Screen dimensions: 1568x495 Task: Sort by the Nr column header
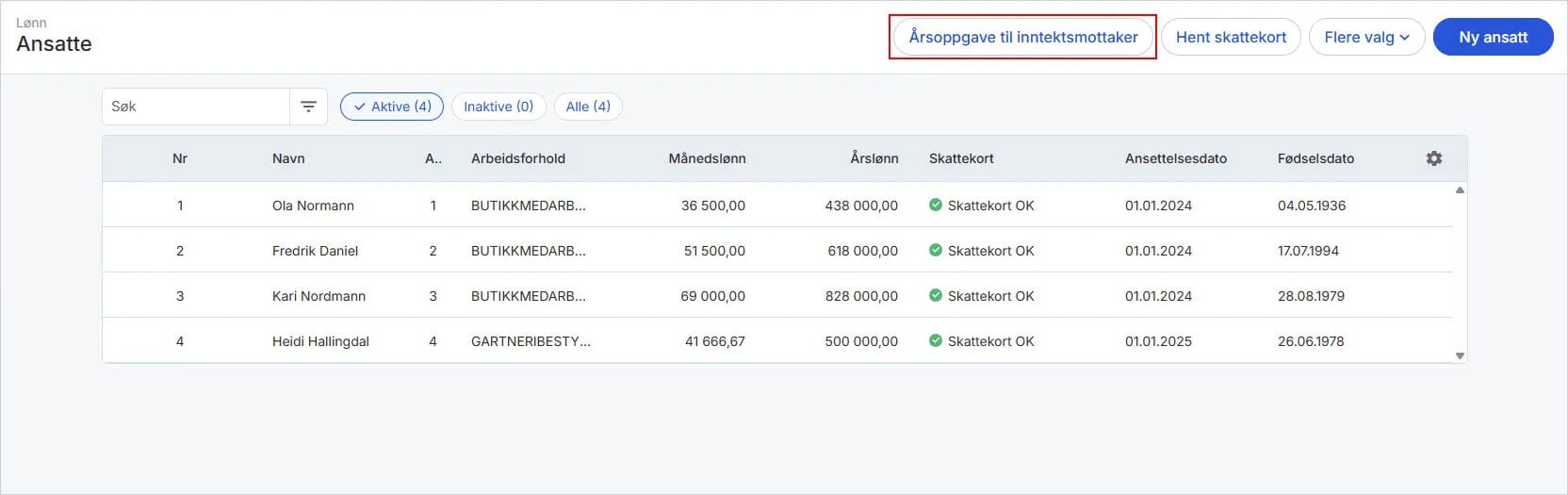tap(180, 158)
